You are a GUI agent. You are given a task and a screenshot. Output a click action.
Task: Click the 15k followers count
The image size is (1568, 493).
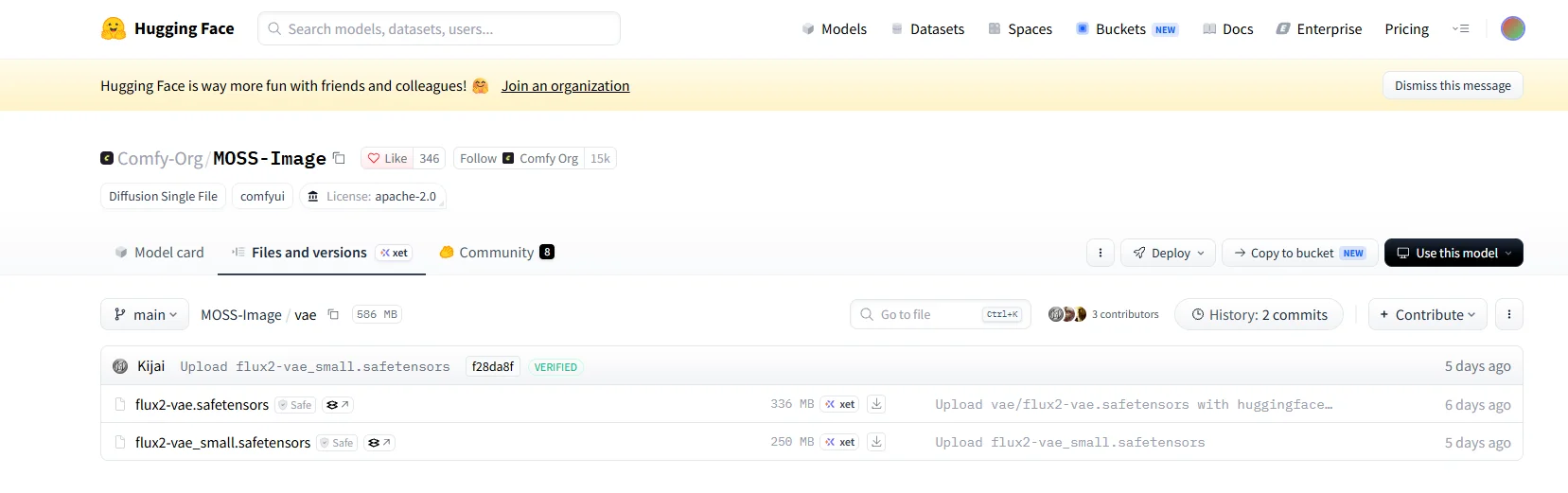pos(600,158)
